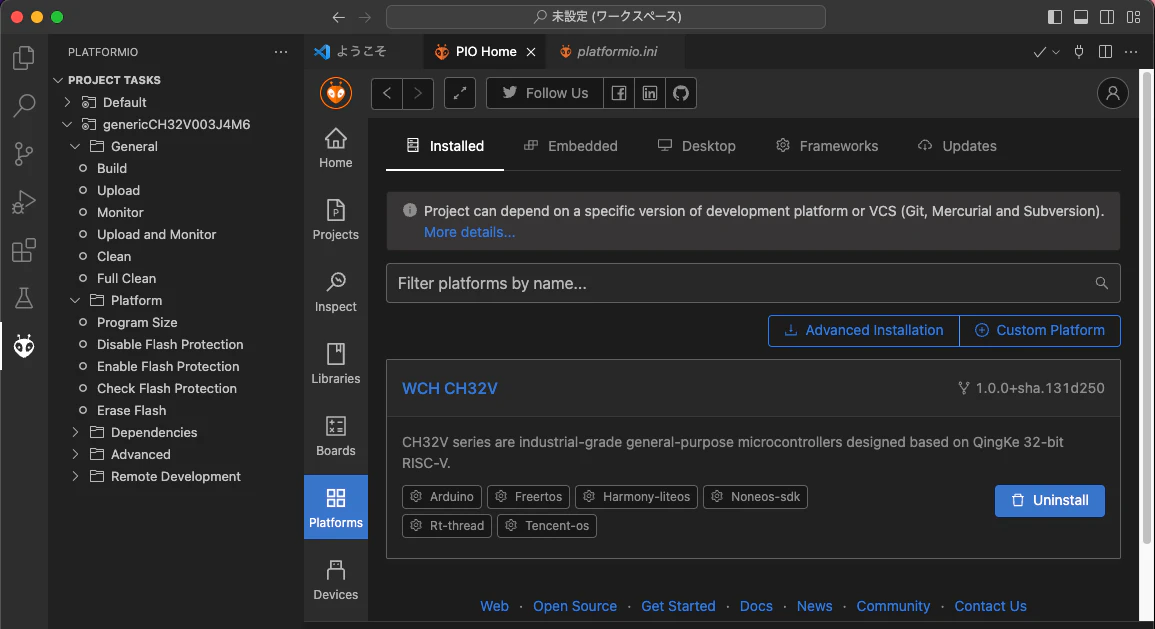Viewport: 1155px width, 629px height.
Task: Go to PIO Home section
Action: click(336, 148)
